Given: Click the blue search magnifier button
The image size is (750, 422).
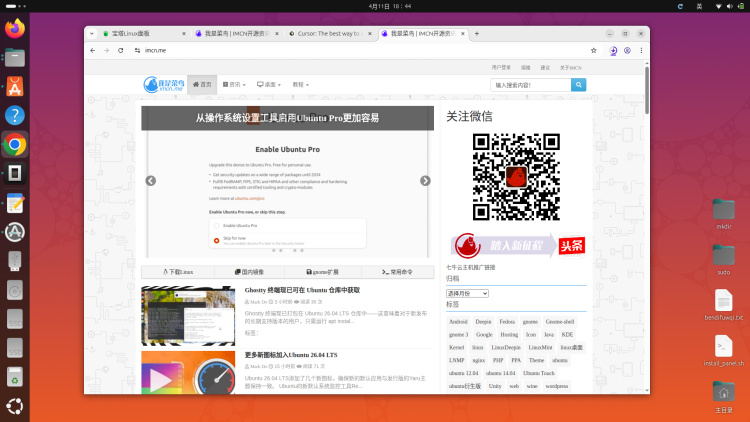Looking at the screenshot, I should pyautogui.click(x=578, y=85).
